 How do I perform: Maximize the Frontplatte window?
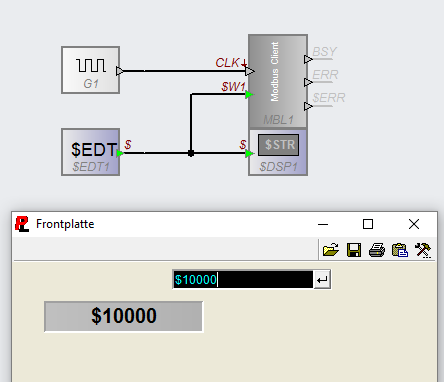pos(368,224)
